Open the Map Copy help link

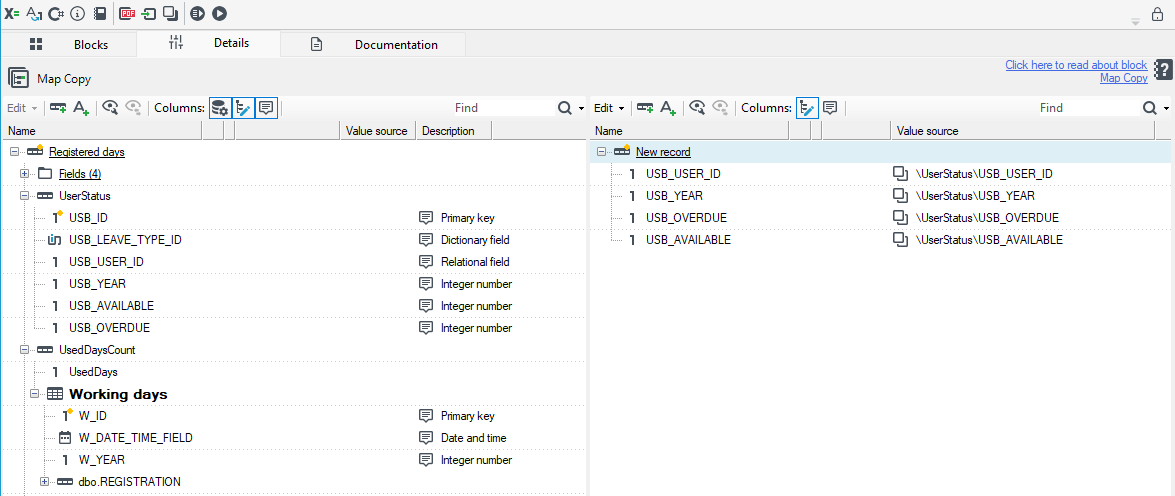(x=1123, y=78)
